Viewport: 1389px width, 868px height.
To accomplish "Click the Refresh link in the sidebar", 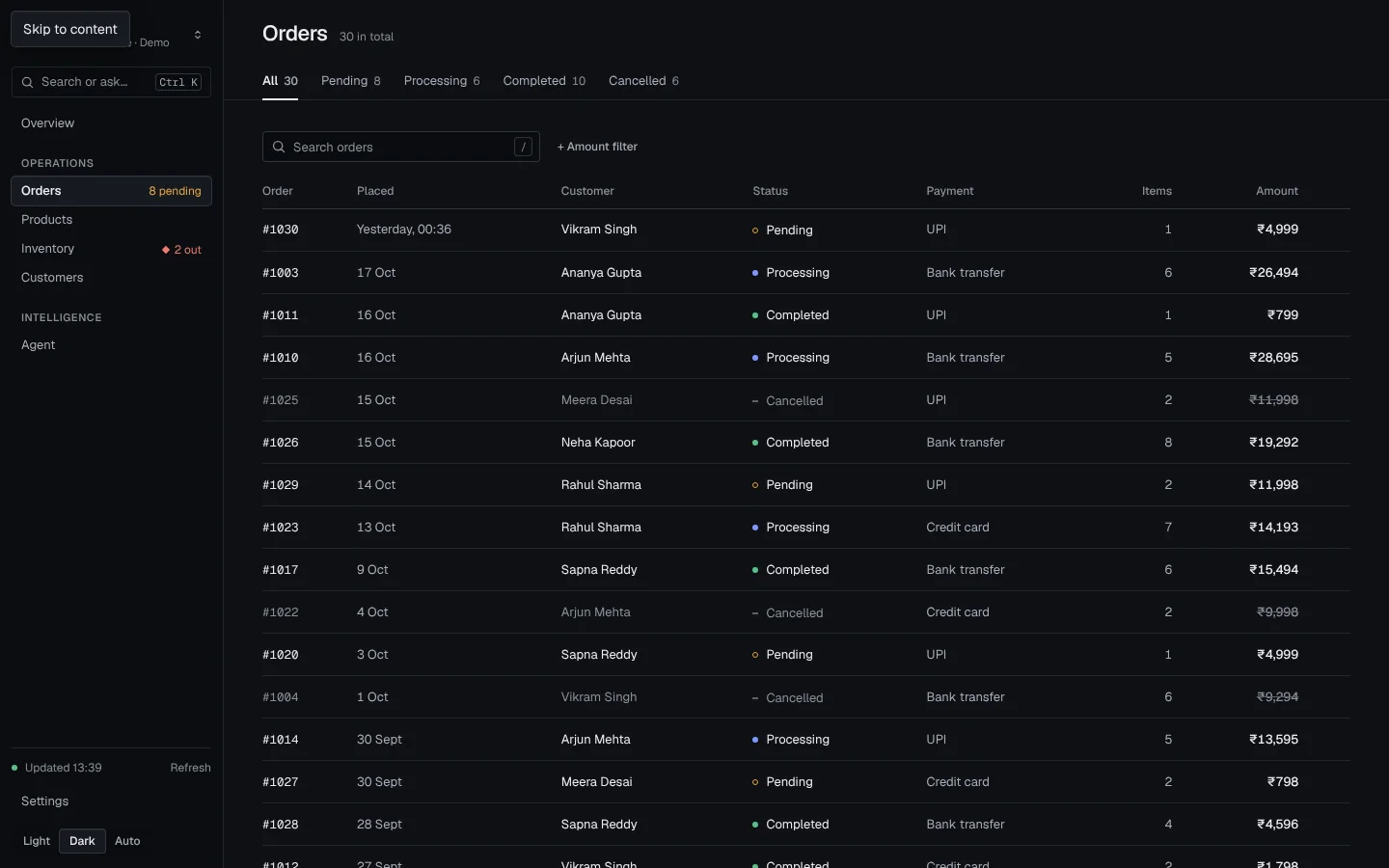I will click(190, 768).
